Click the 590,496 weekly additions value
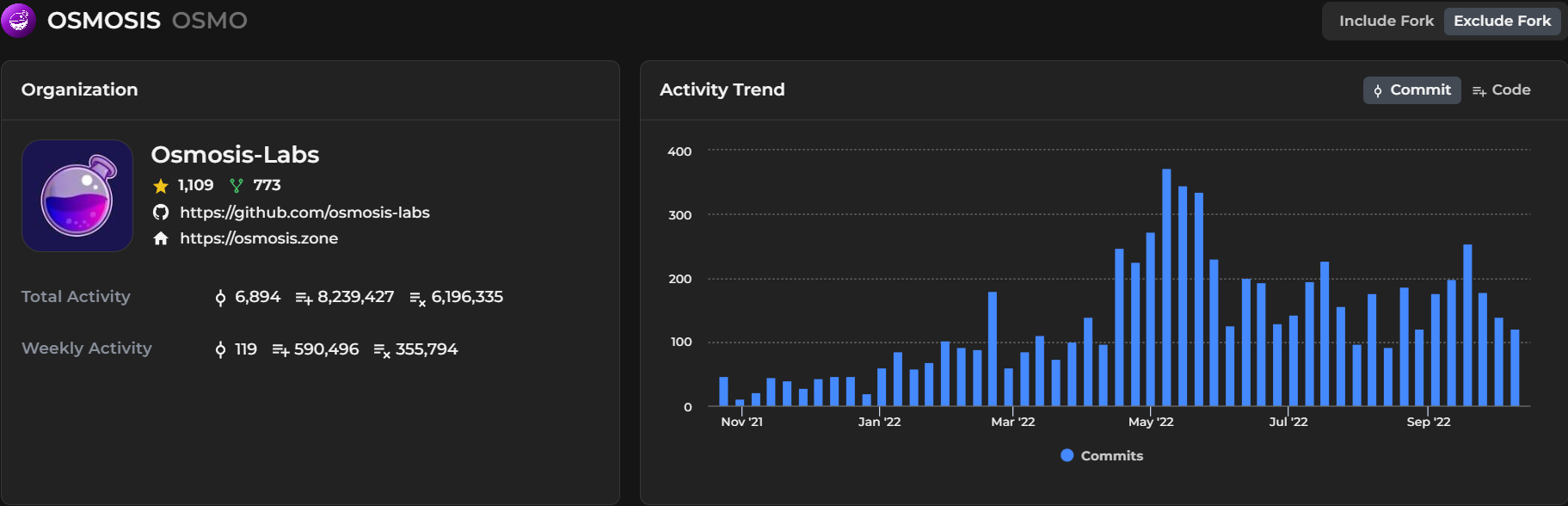The width and height of the screenshot is (1568, 506). 326,349
